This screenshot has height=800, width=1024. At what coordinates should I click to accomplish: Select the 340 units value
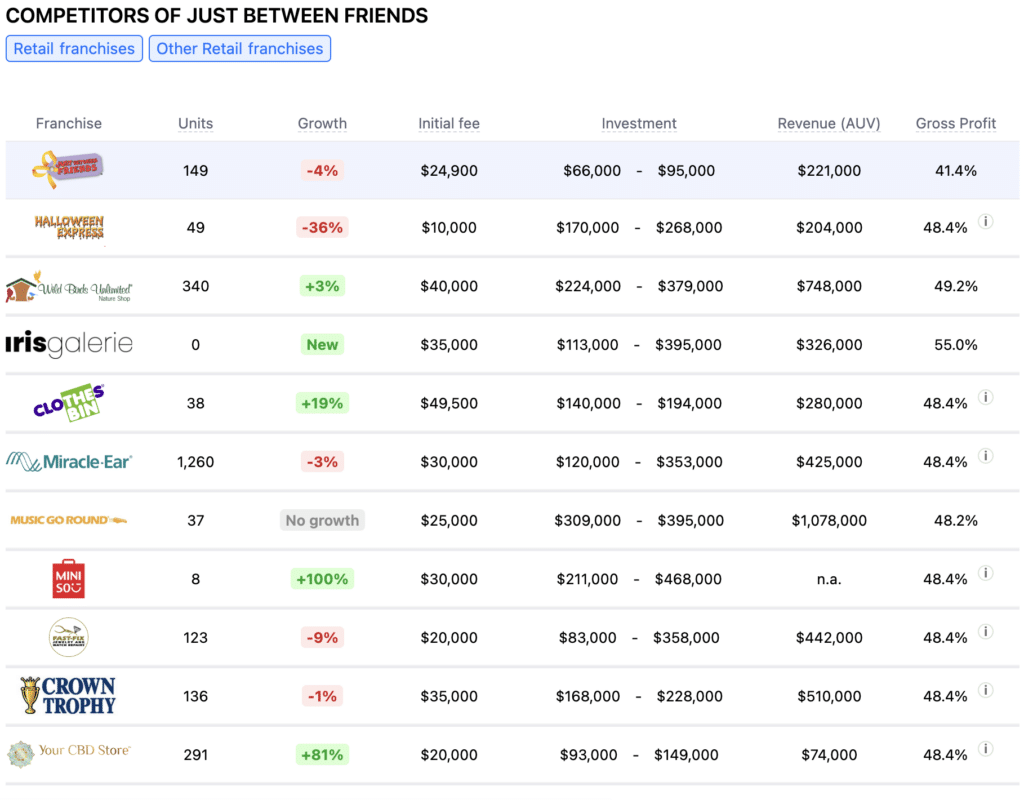coord(195,286)
